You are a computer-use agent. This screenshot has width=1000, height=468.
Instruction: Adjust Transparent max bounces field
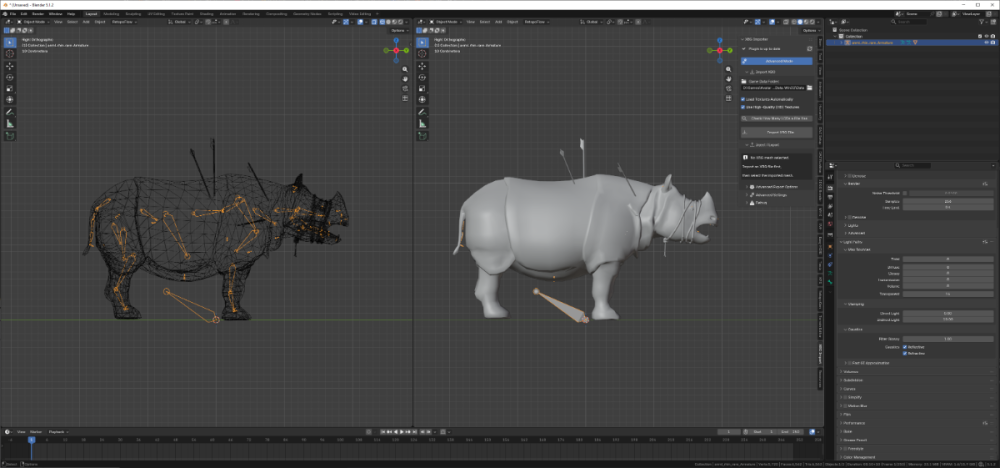coord(947,294)
